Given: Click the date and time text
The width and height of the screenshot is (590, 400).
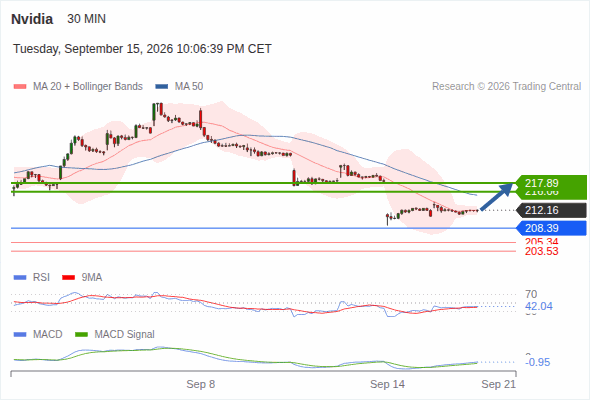Looking at the screenshot, I should [x=142, y=49].
